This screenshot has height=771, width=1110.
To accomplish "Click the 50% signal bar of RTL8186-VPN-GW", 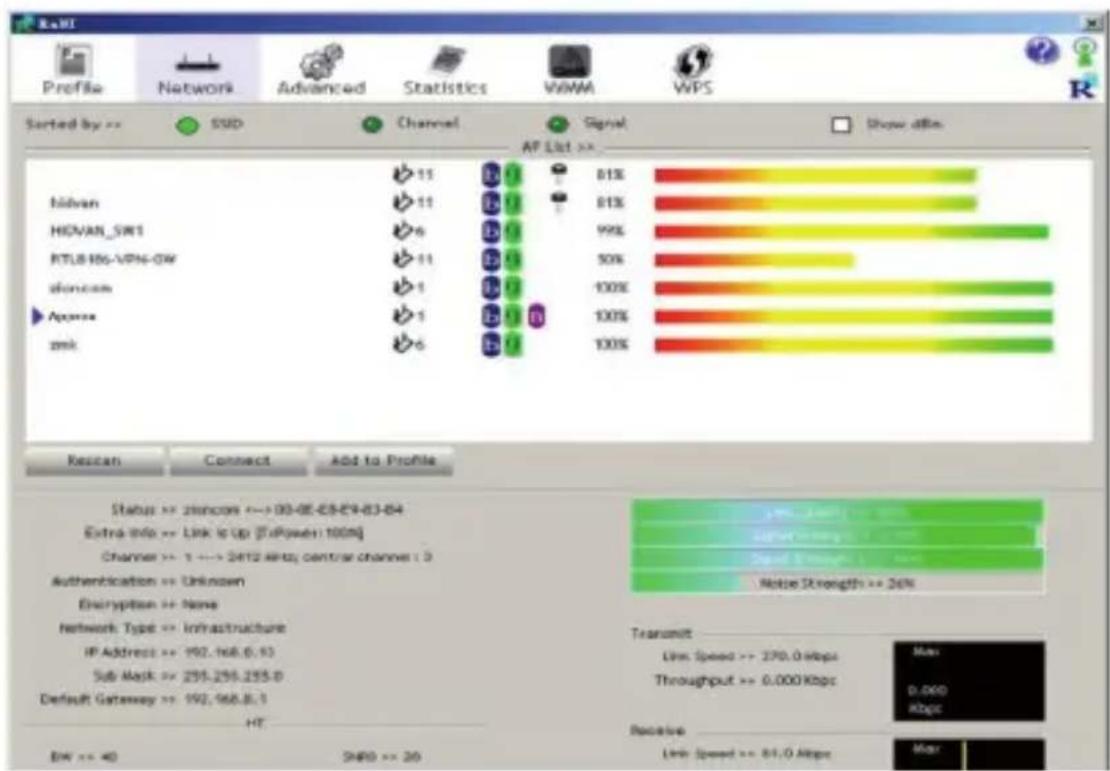I will click(755, 260).
